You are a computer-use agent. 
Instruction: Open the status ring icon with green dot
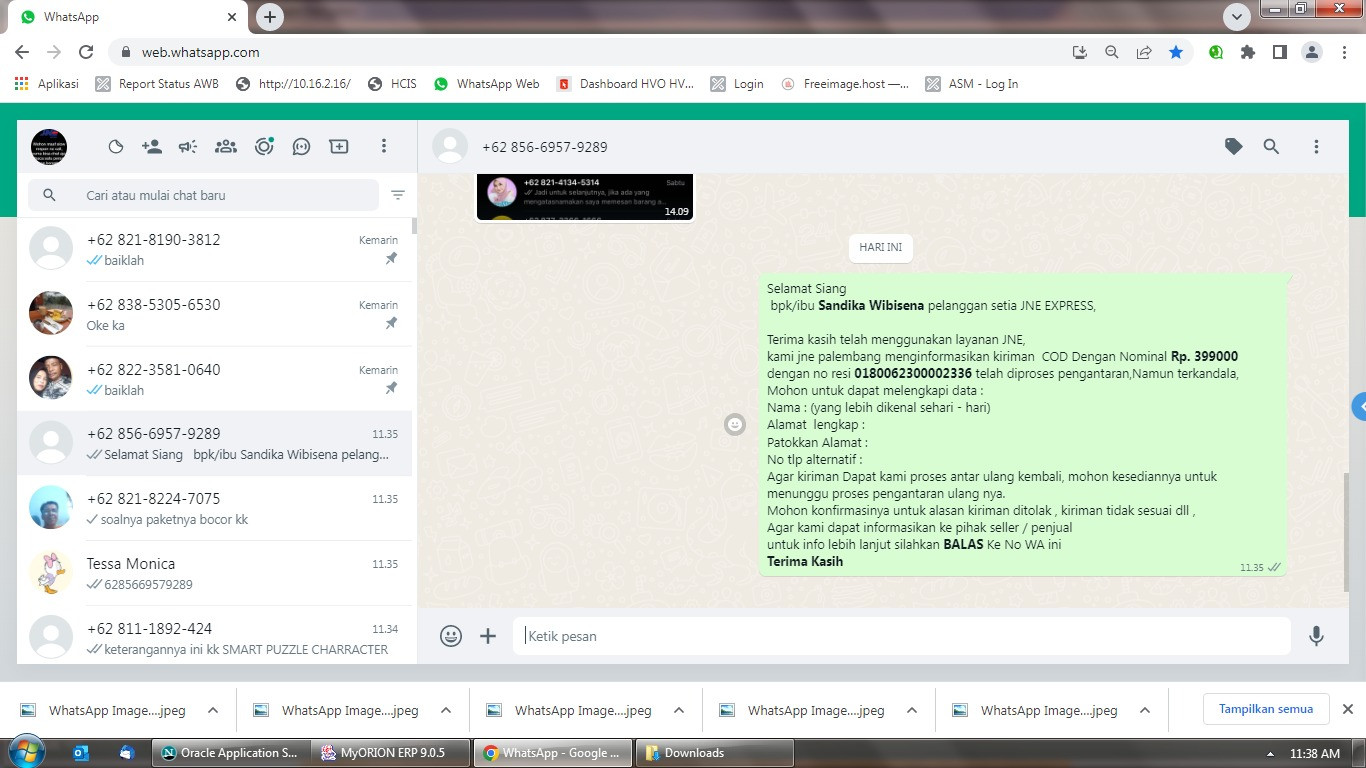[x=264, y=146]
